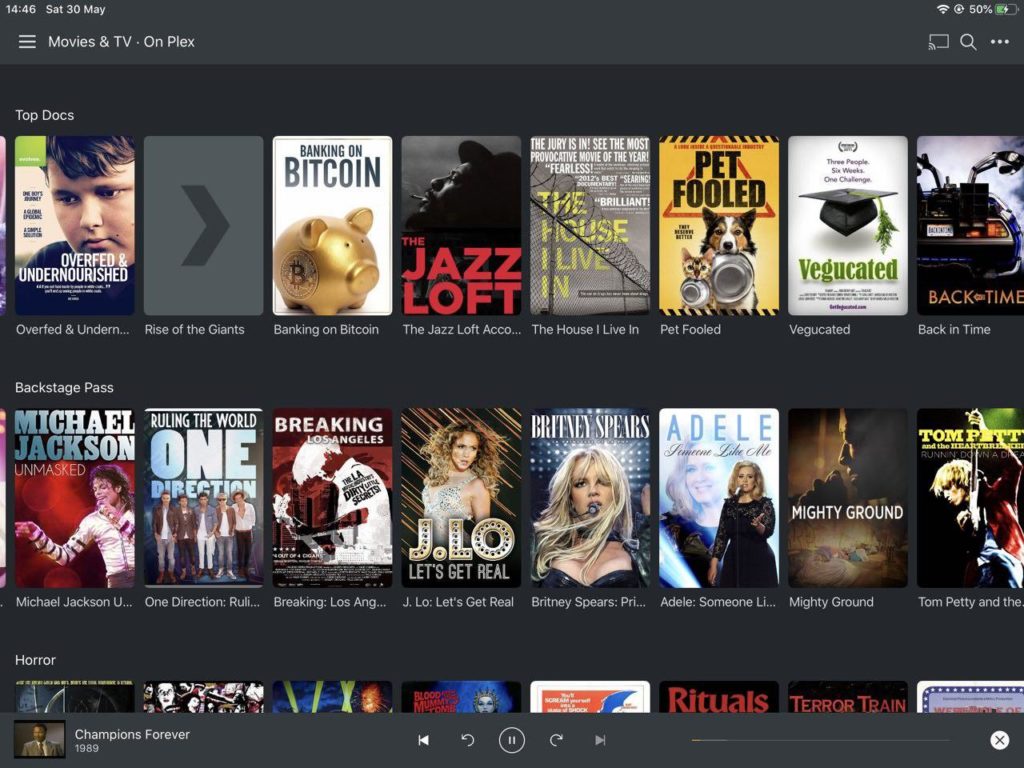Open the Overfed & Undernourished poster
Viewport: 1024px width, 768px height.
(x=75, y=225)
